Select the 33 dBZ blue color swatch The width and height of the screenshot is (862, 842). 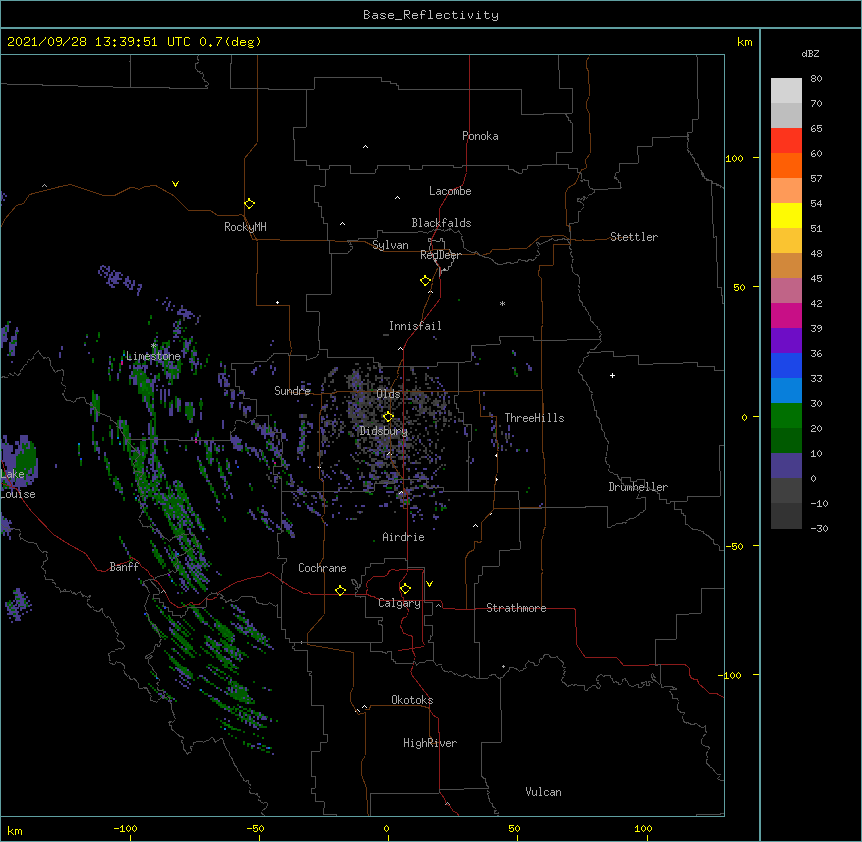(786, 390)
